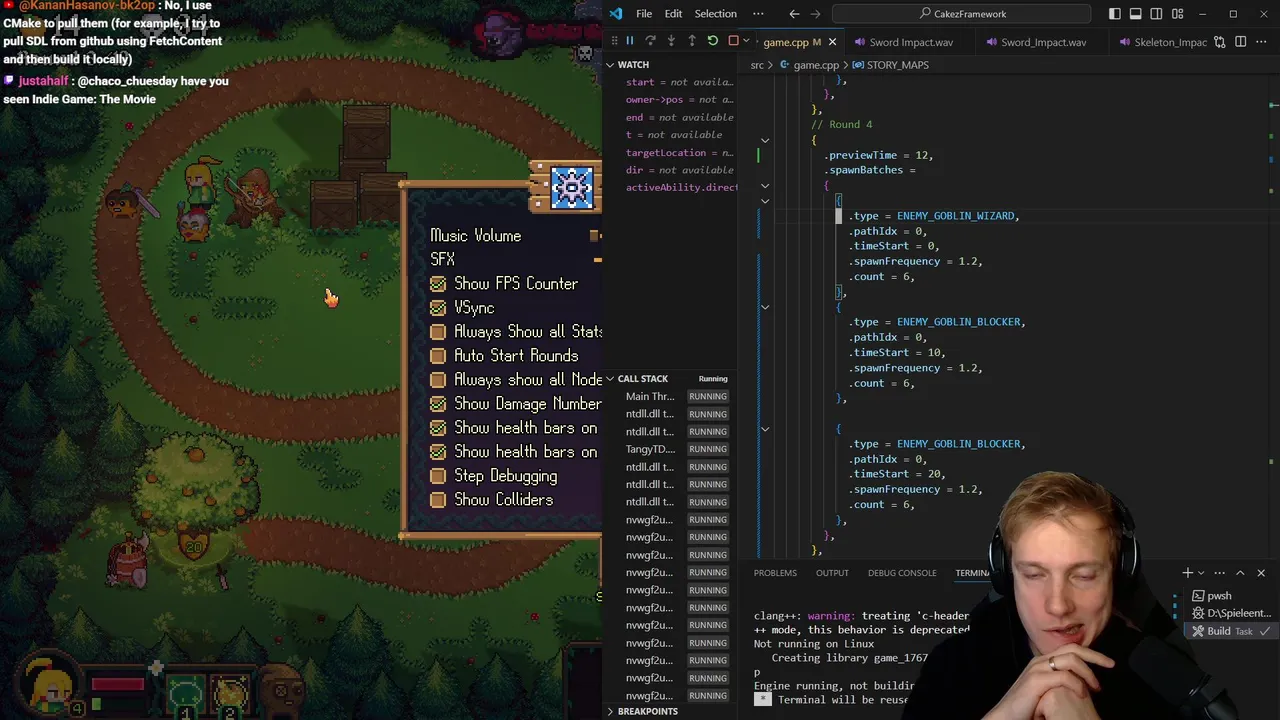Click the STORY_MAPS breadcrumb

897,65
